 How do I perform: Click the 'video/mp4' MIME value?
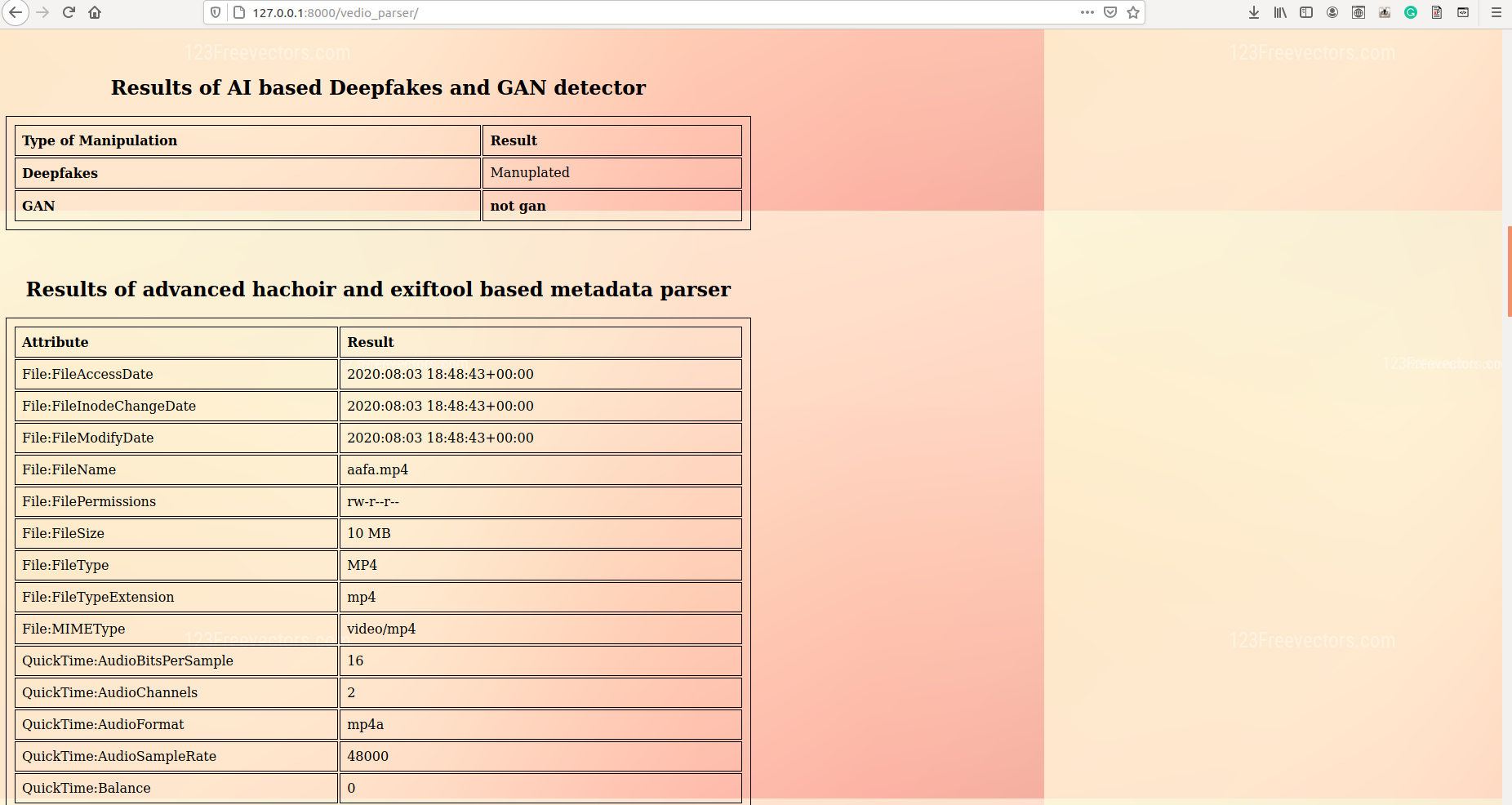381,629
